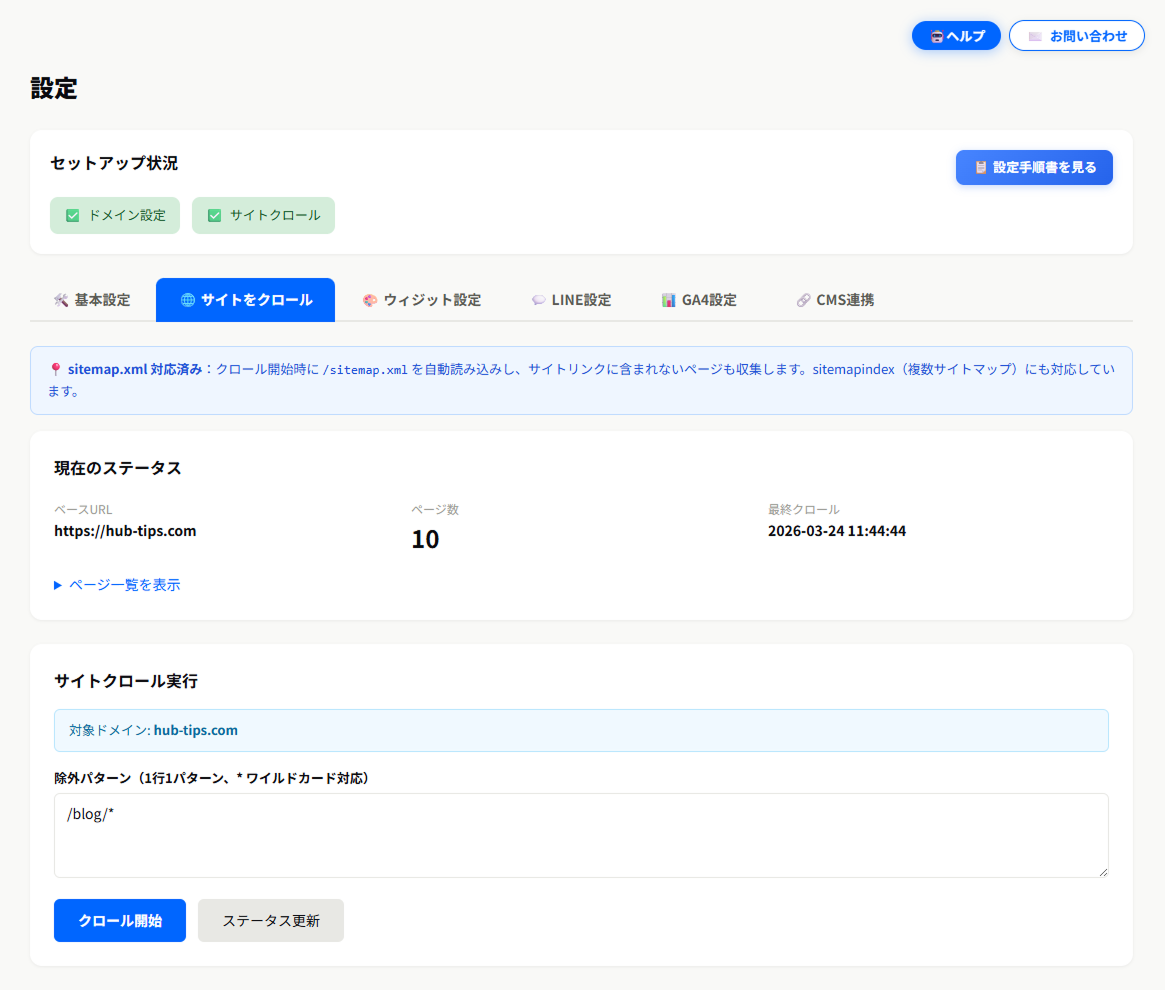Open the お問い合わせ contact page
The height and width of the screenshot is (990, 1165).
click(x=1077, y=35)
